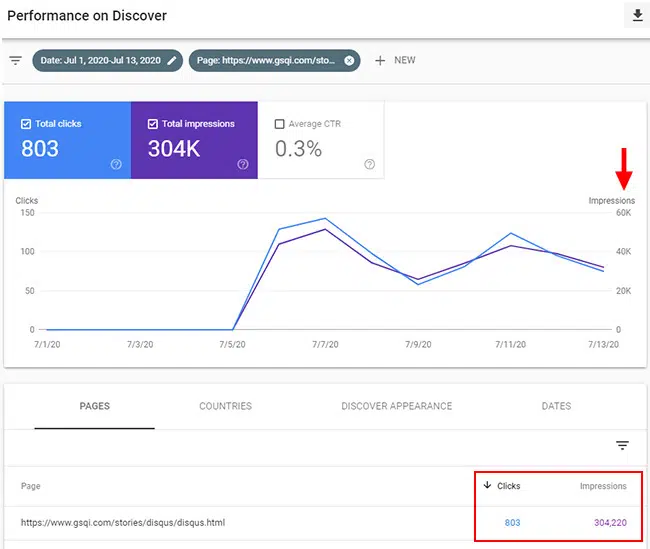Open the filter list icon at top left

[16, 60]
